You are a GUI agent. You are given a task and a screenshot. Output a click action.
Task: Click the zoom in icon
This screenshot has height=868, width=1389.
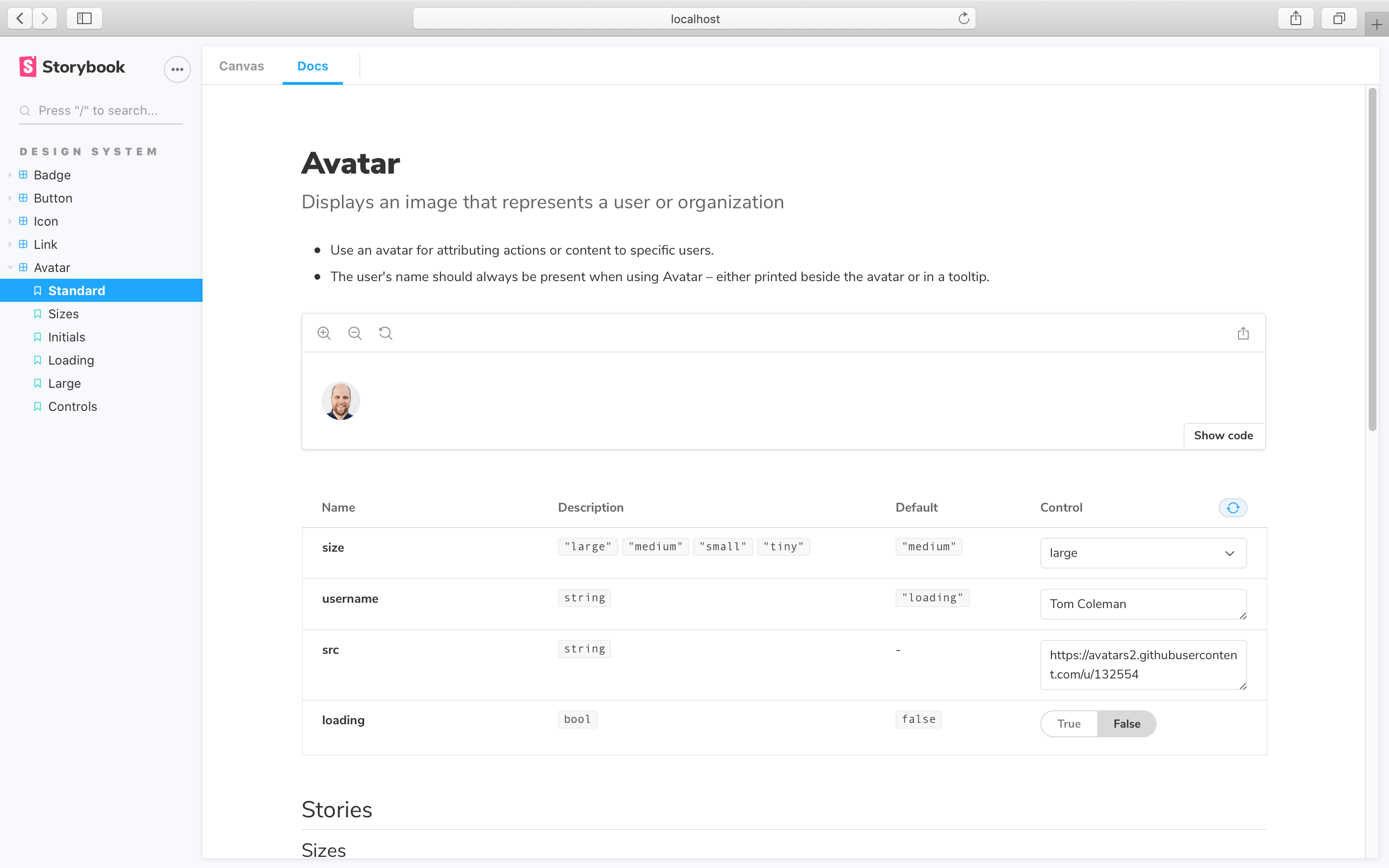[x=324, y=333]
